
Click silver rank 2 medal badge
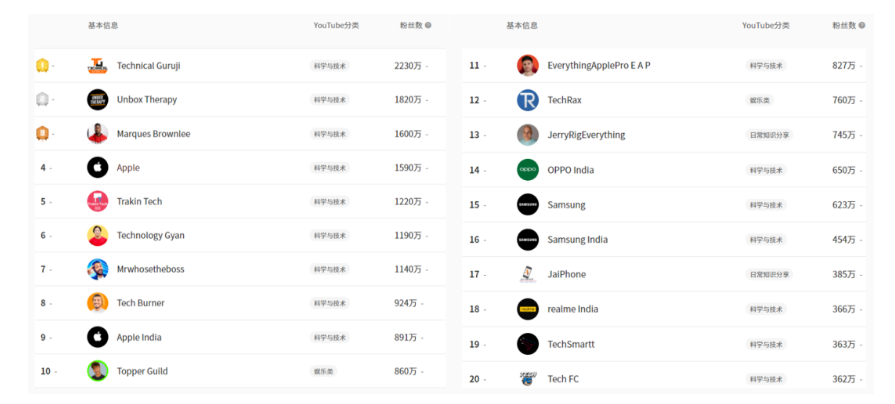tap(42, 99)
